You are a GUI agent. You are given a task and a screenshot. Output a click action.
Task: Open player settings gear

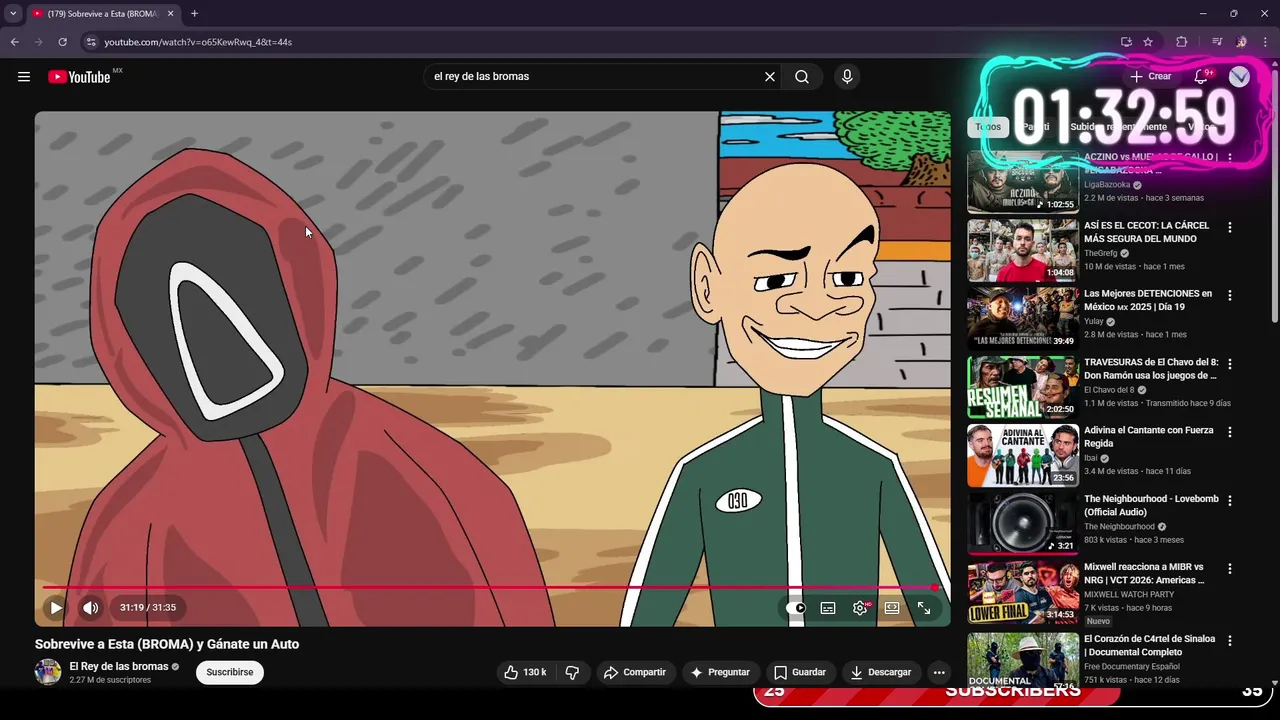coord(860,608)
